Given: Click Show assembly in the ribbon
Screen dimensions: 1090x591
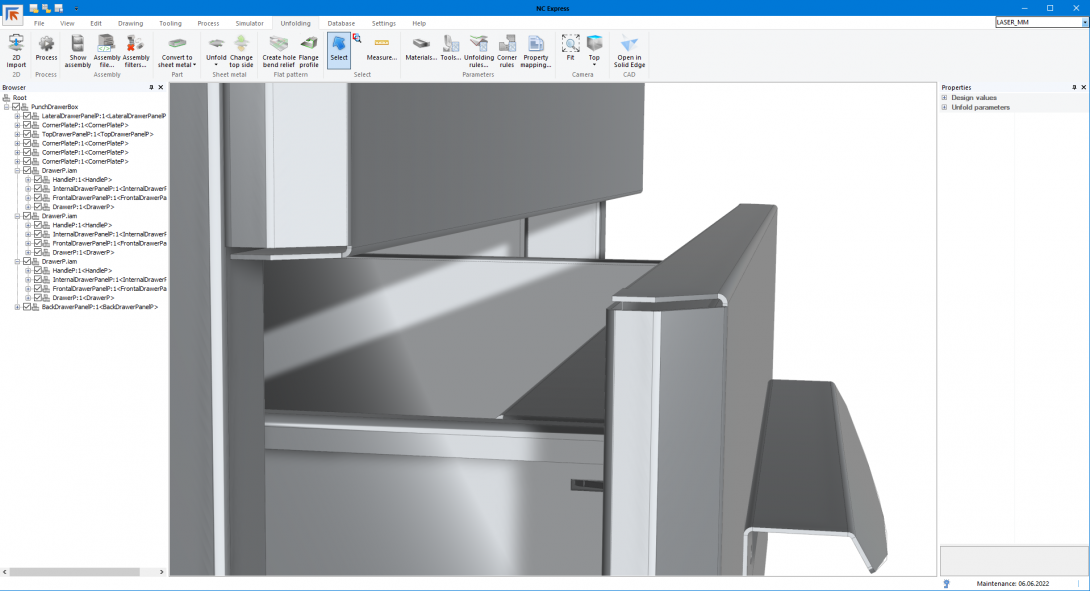Looking at the screenshot, I should [78, 50].
